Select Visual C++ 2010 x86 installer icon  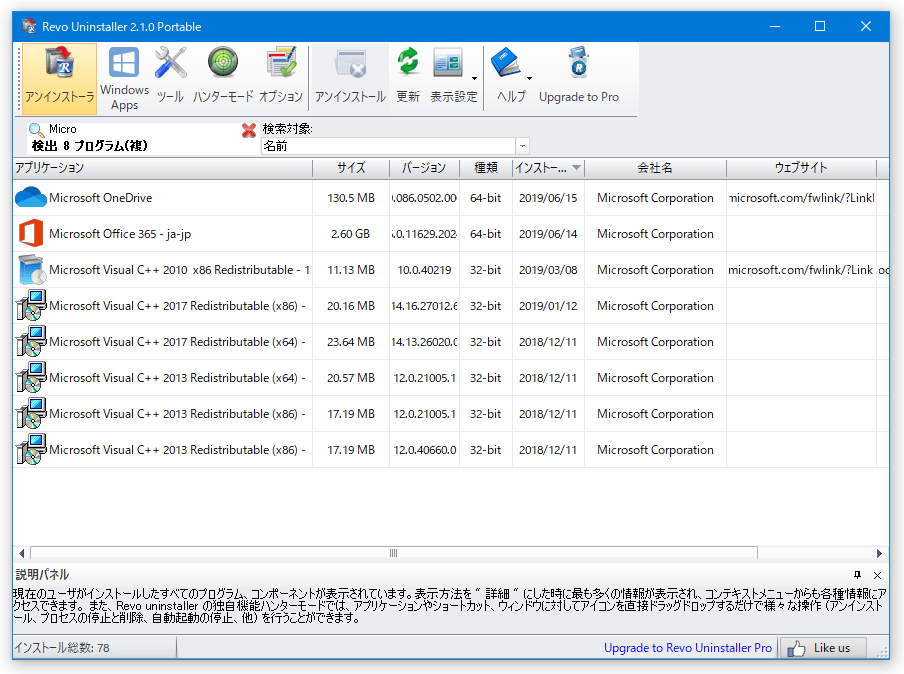pyautogui.click(x=31, y=269)
